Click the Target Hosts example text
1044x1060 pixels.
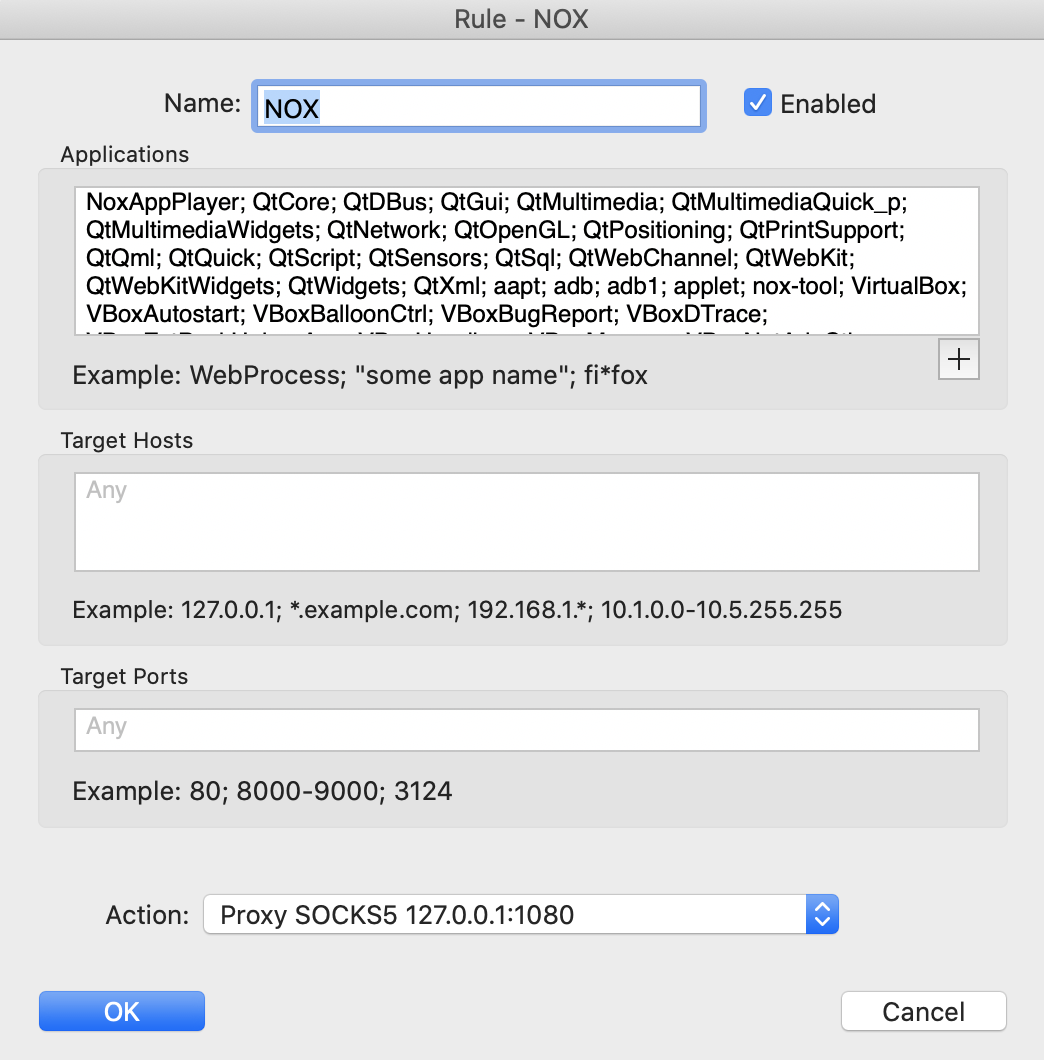tap(457, 610)
